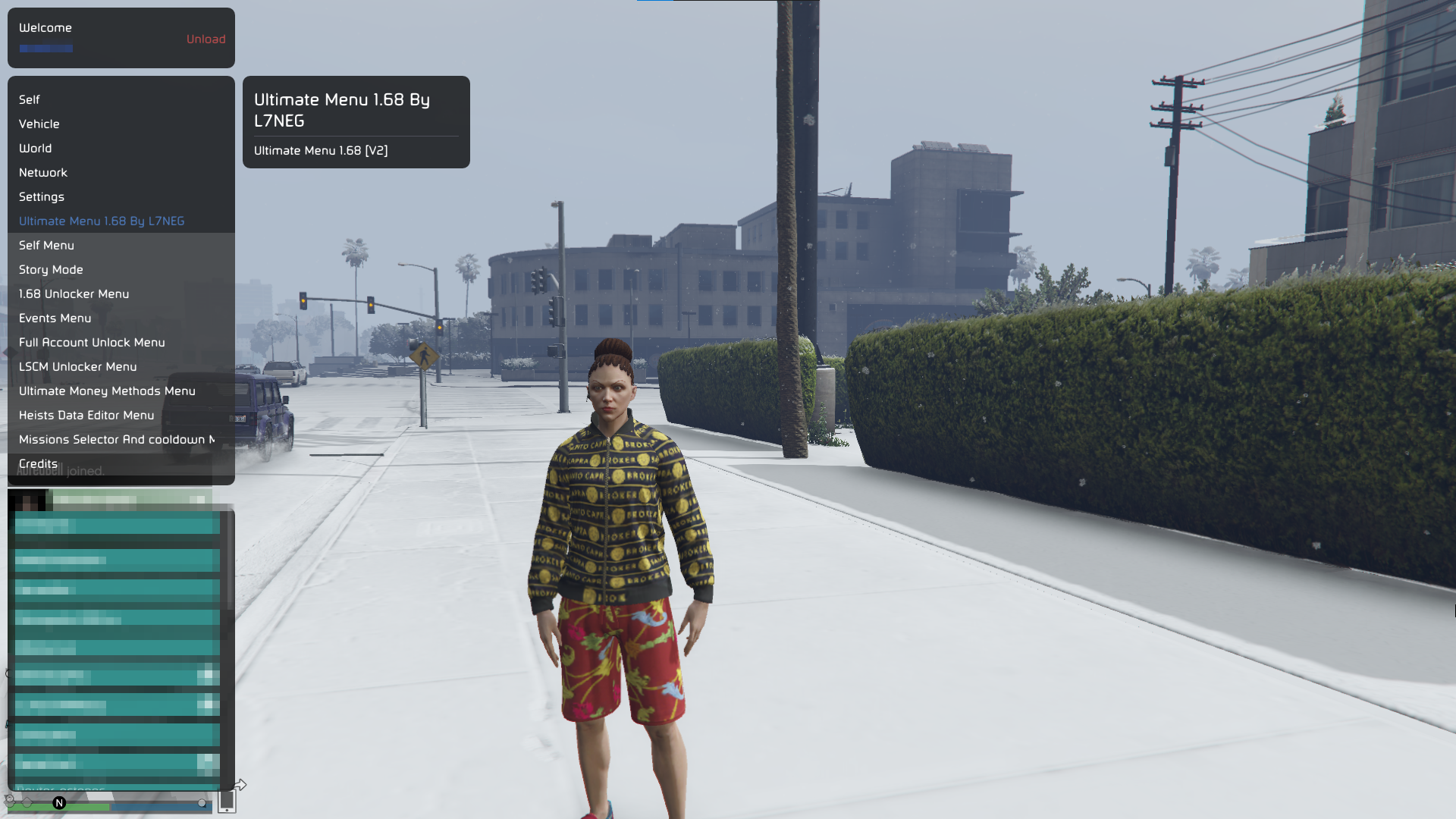Click Ultimate Menu 1.68 By L7NEG
This screenshot has height=819, width=1456.
pyautogui.click(x=102, y=220)
